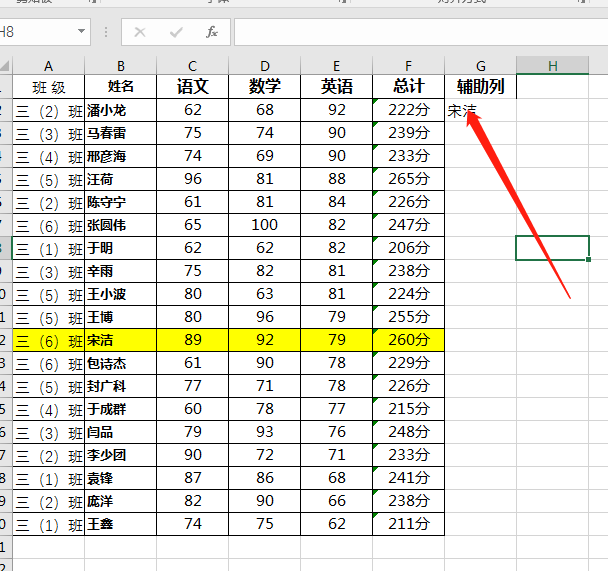Click total cell 248分
Screen dimensions: 608x571
408,432
